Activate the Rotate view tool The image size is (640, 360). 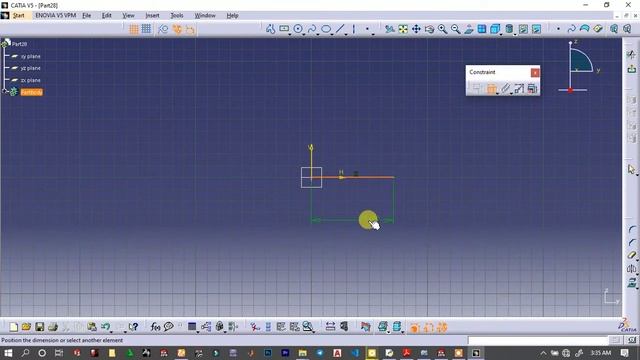pos(429,29)
